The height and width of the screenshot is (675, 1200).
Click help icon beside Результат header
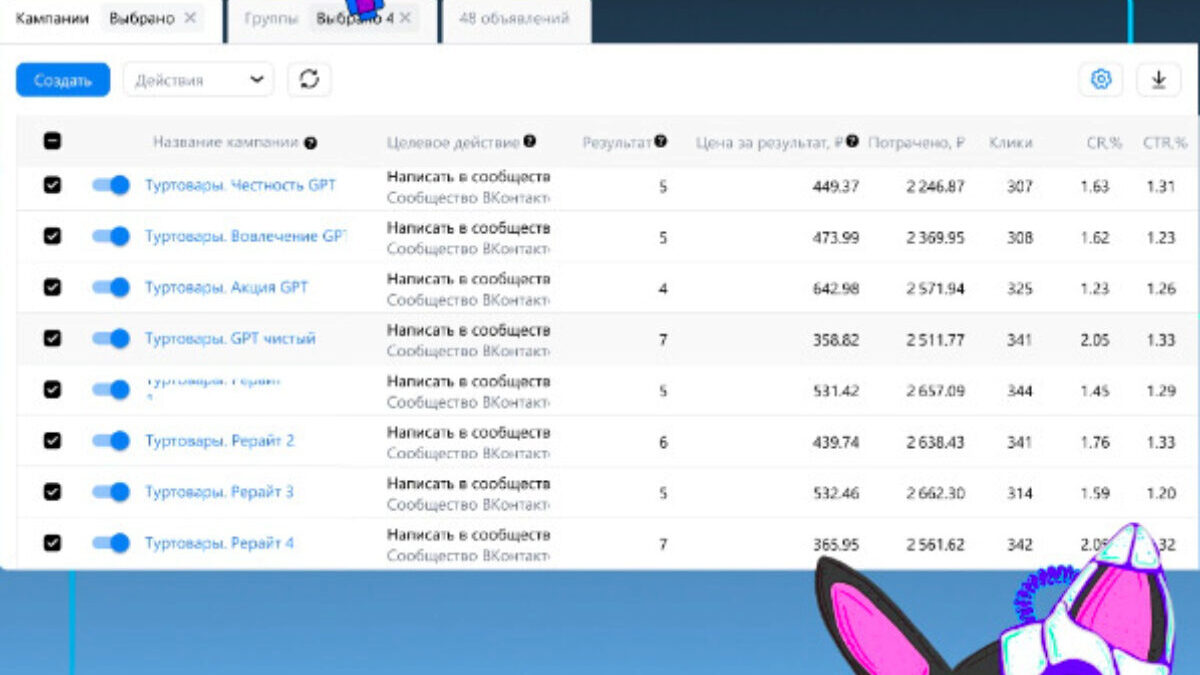coord(661,142)
